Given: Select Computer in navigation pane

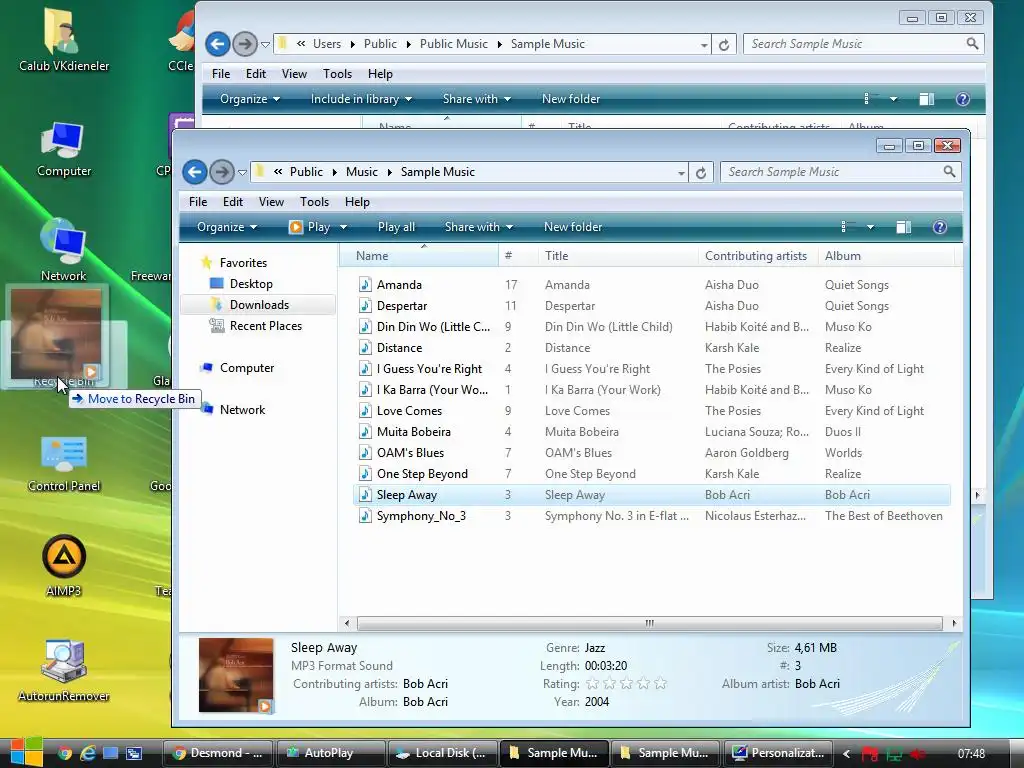Looking at the screenshot, I should point(246,368).
